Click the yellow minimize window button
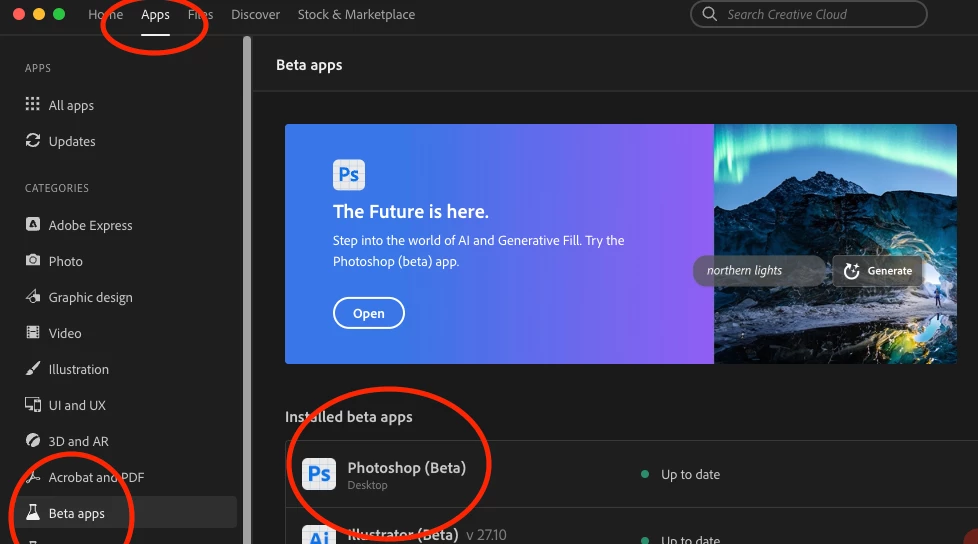Image resolution: width=978 pixels, height=544 pixels. 39,14
